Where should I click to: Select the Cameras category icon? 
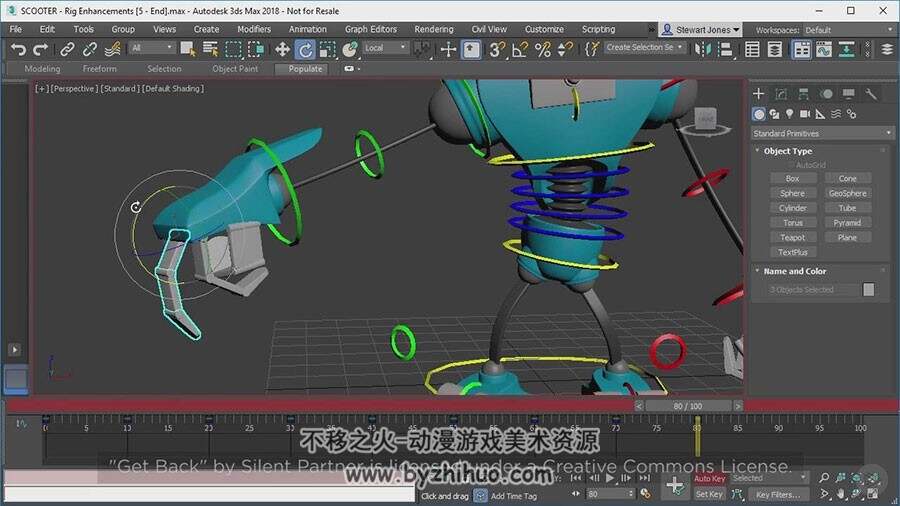point(805,114)
